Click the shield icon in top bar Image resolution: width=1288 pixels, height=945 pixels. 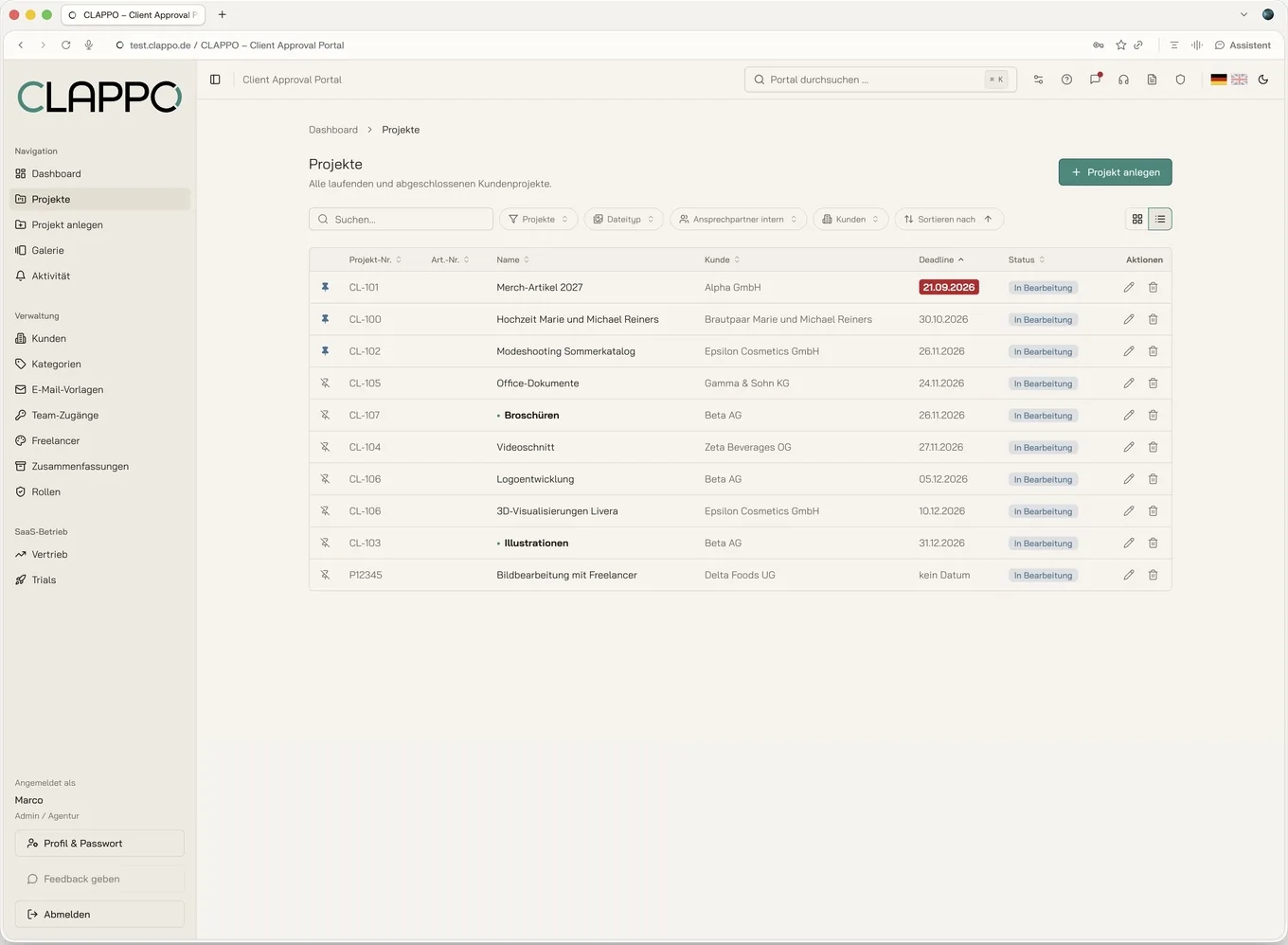[x=1180, y=80]
